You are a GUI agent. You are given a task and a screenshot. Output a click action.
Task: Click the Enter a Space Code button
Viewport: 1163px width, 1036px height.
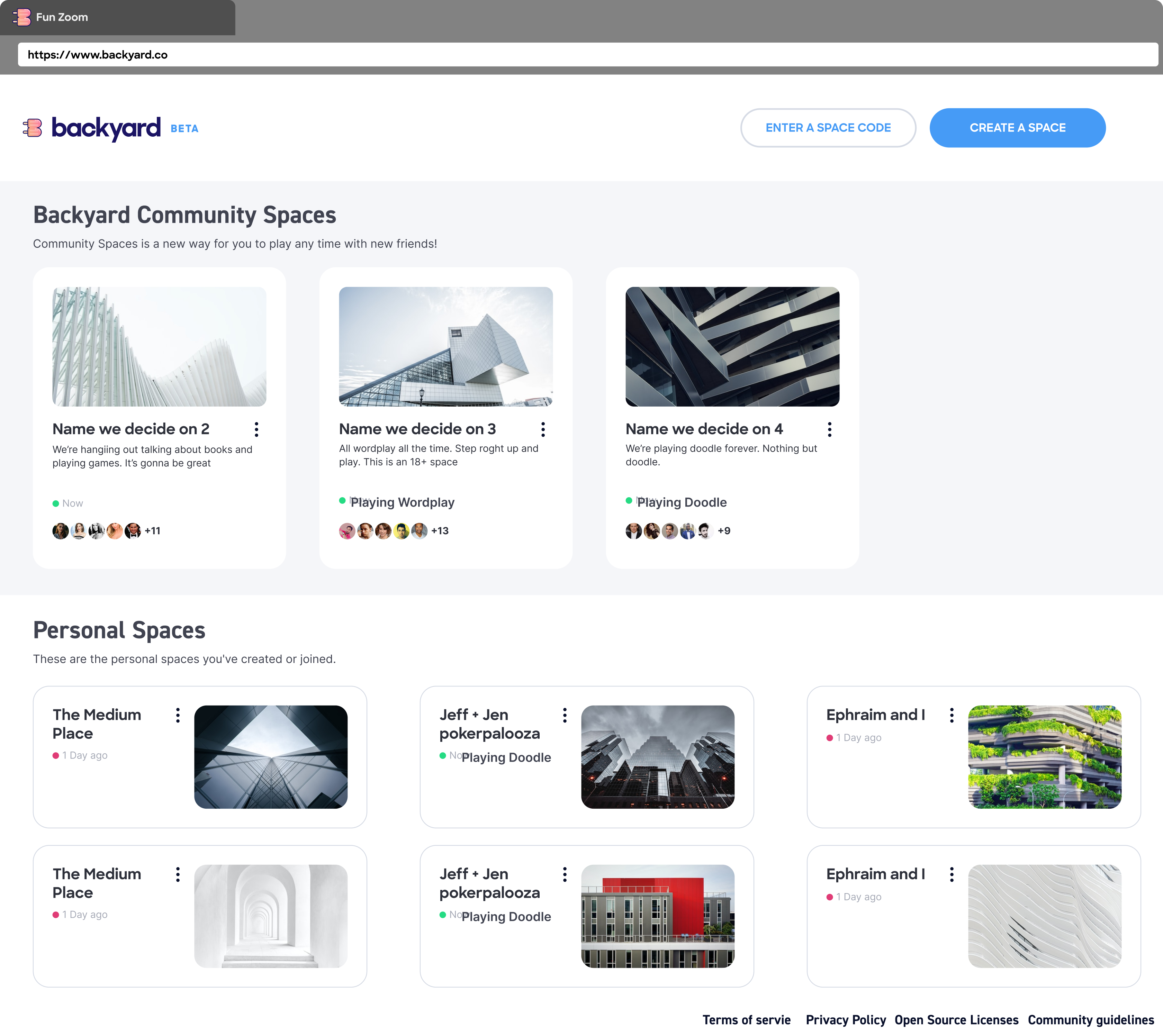[828, 128]
